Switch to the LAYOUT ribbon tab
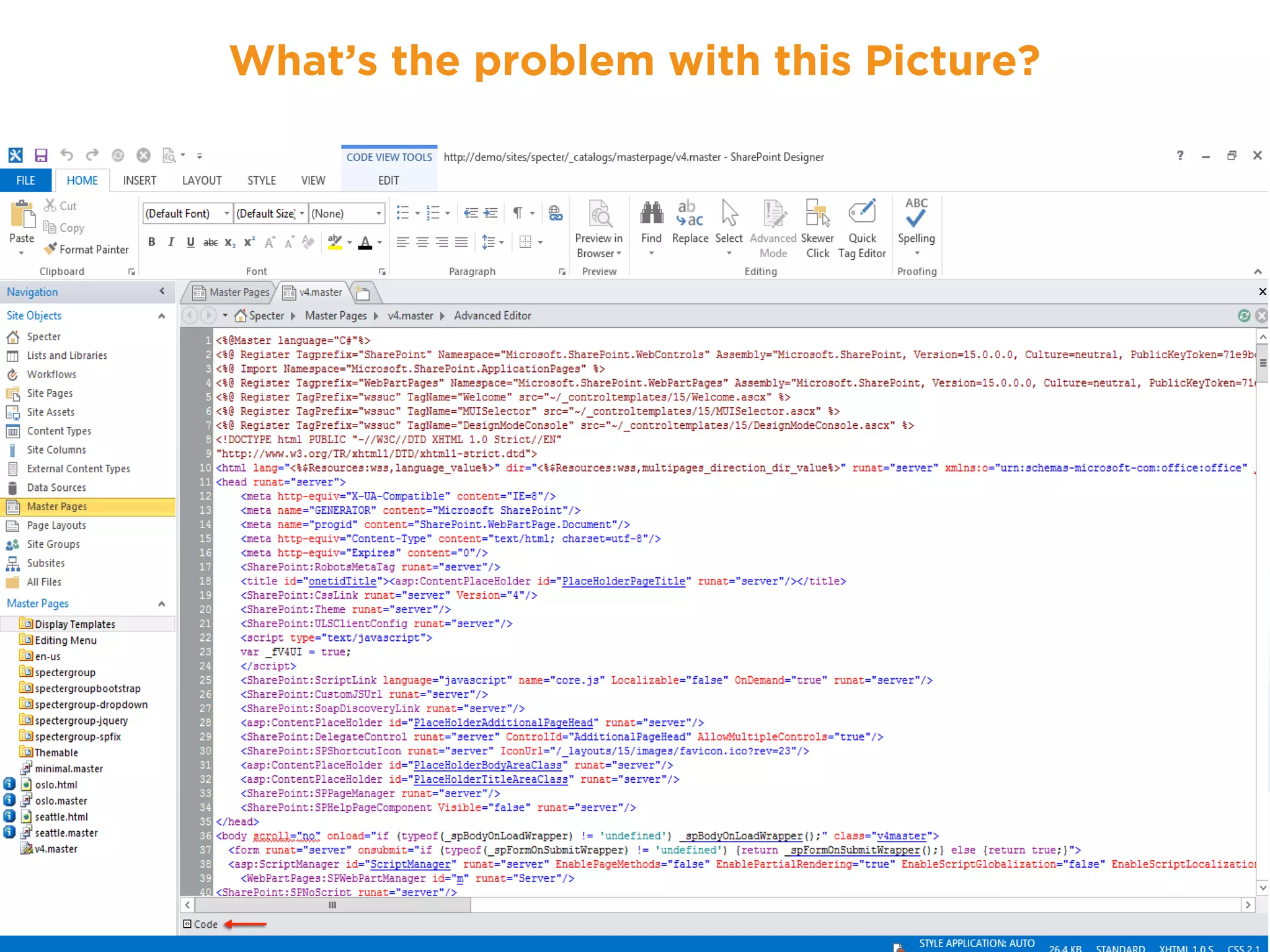The image size is (1270, 952). 202,180
